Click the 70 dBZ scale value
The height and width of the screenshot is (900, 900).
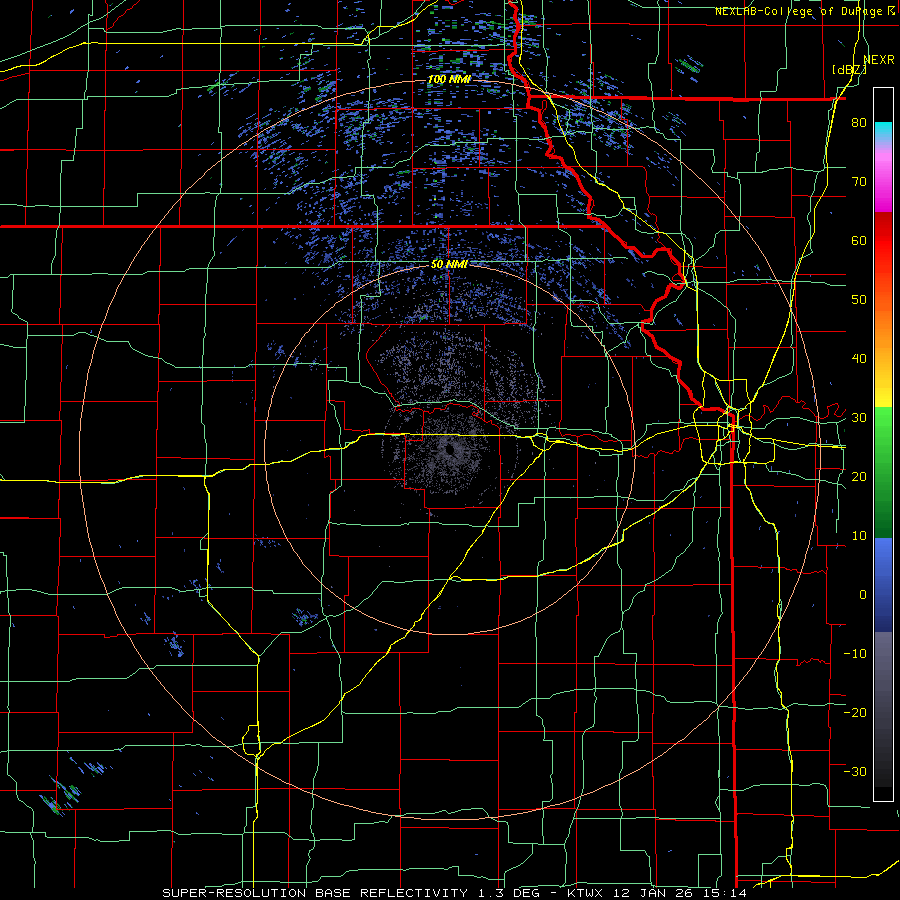pyautogui.click(x=859, y=182)
